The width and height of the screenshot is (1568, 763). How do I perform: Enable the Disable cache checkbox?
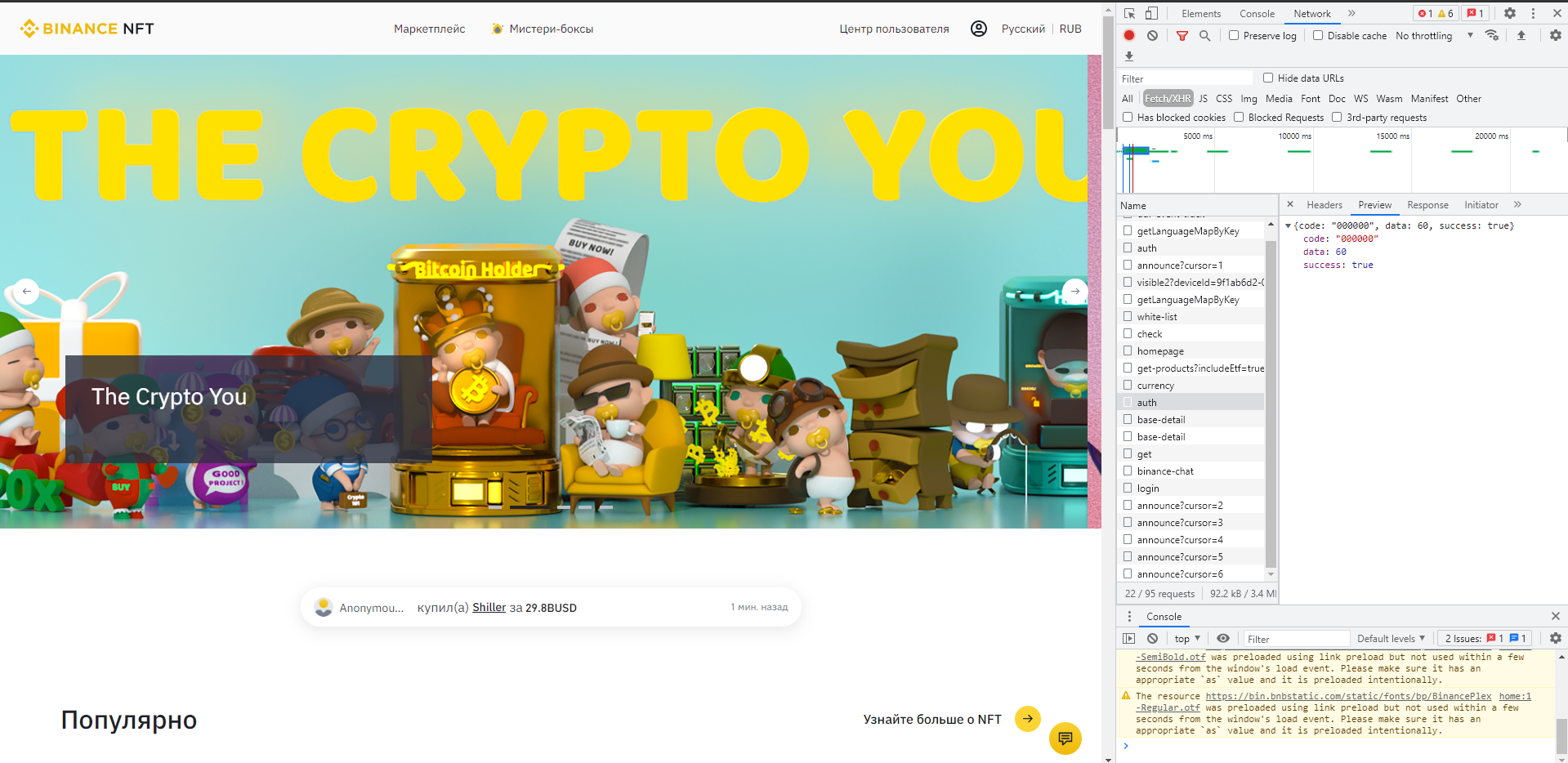point(1318,35)
